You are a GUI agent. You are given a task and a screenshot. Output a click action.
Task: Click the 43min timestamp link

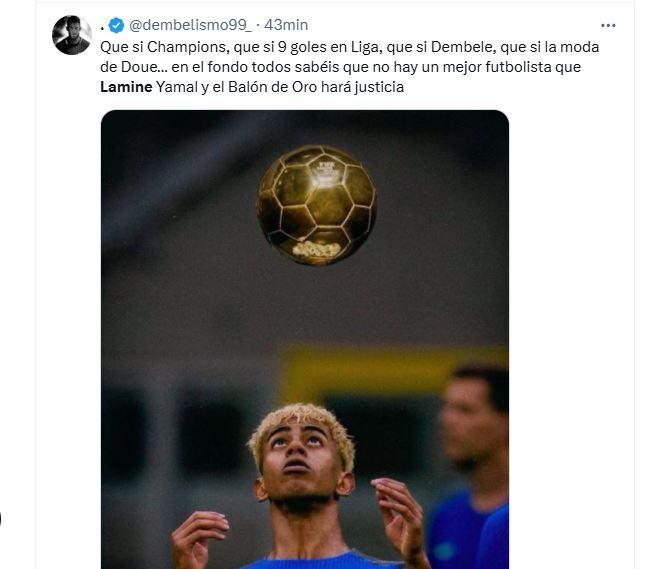[286, 25]
